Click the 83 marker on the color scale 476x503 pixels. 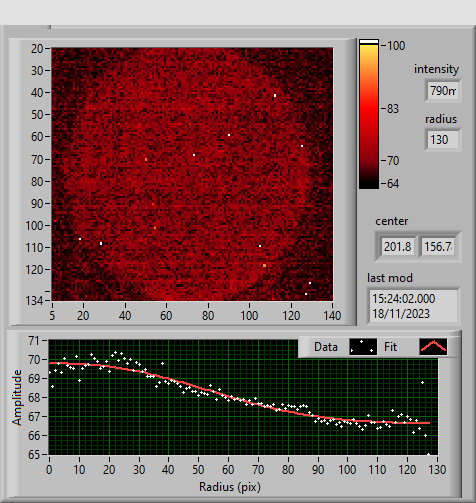393,109
